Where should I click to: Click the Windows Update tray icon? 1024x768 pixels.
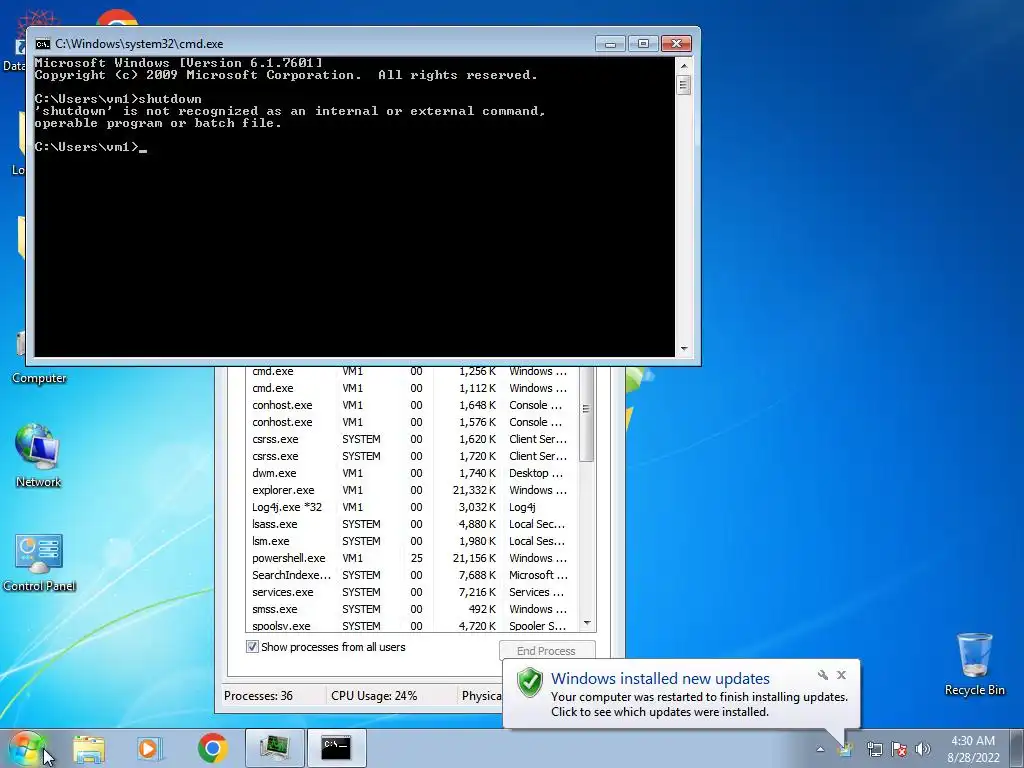(x=846, y=749)
